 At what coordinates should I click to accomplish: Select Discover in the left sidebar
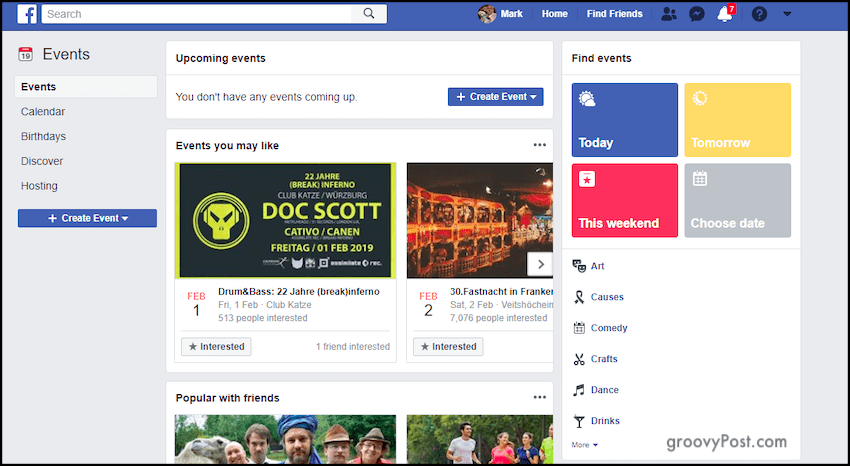point(42,161)
